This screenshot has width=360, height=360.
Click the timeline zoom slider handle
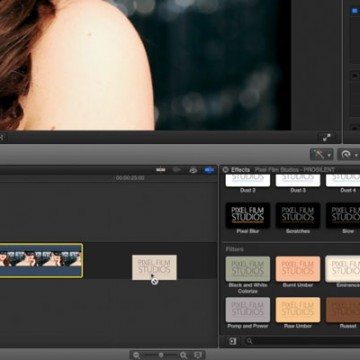pos(161,355)
